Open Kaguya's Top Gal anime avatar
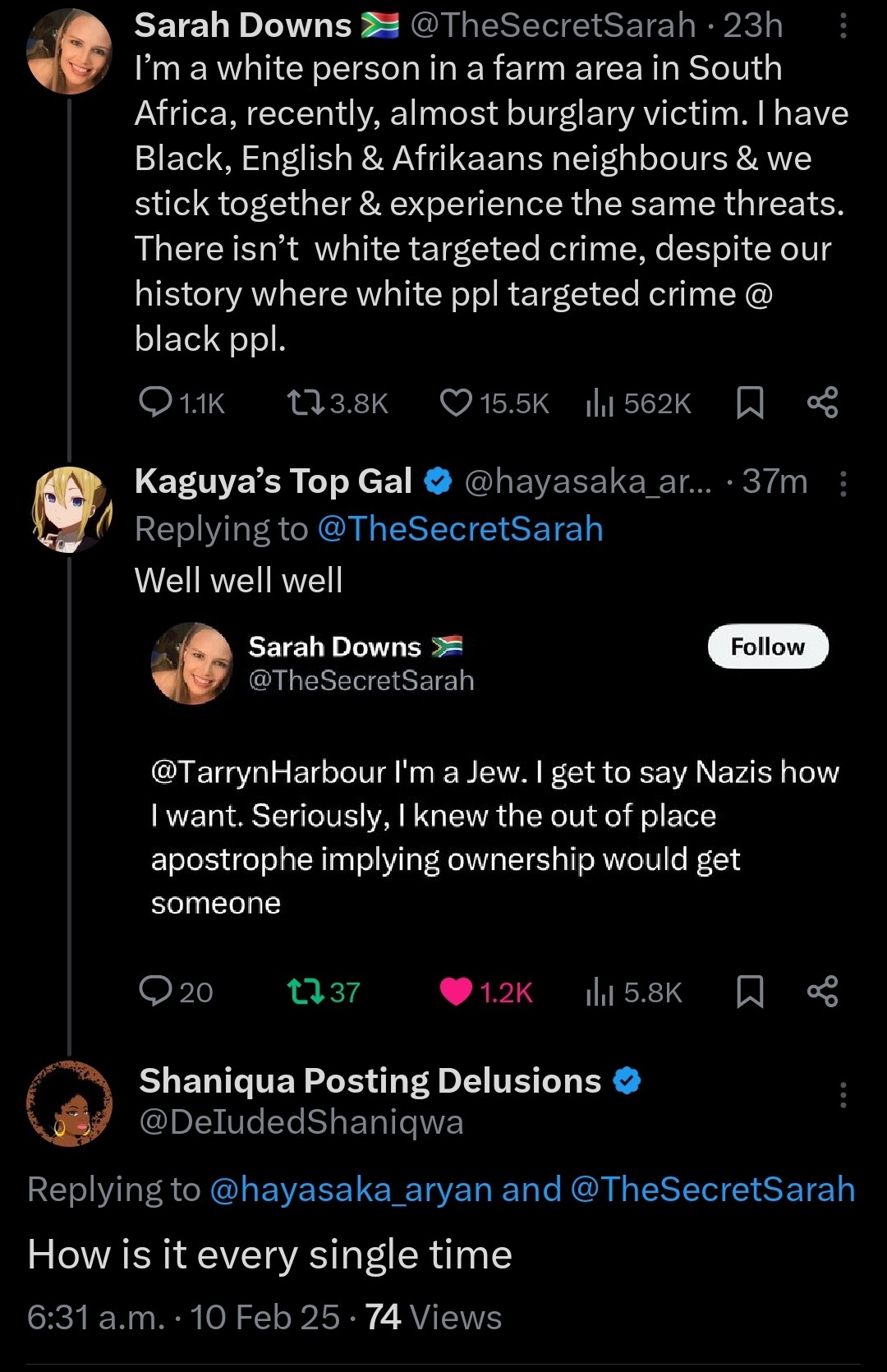 pos(70,509)
